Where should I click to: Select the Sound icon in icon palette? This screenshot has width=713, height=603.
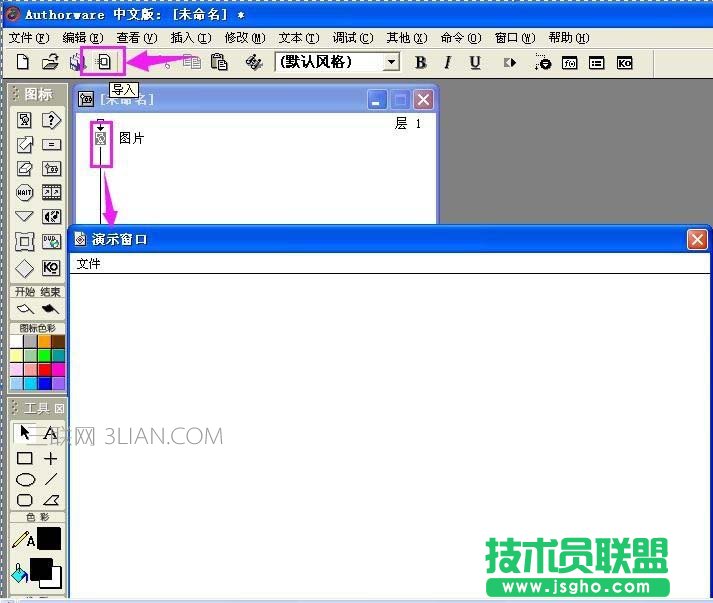click(51, 216)
